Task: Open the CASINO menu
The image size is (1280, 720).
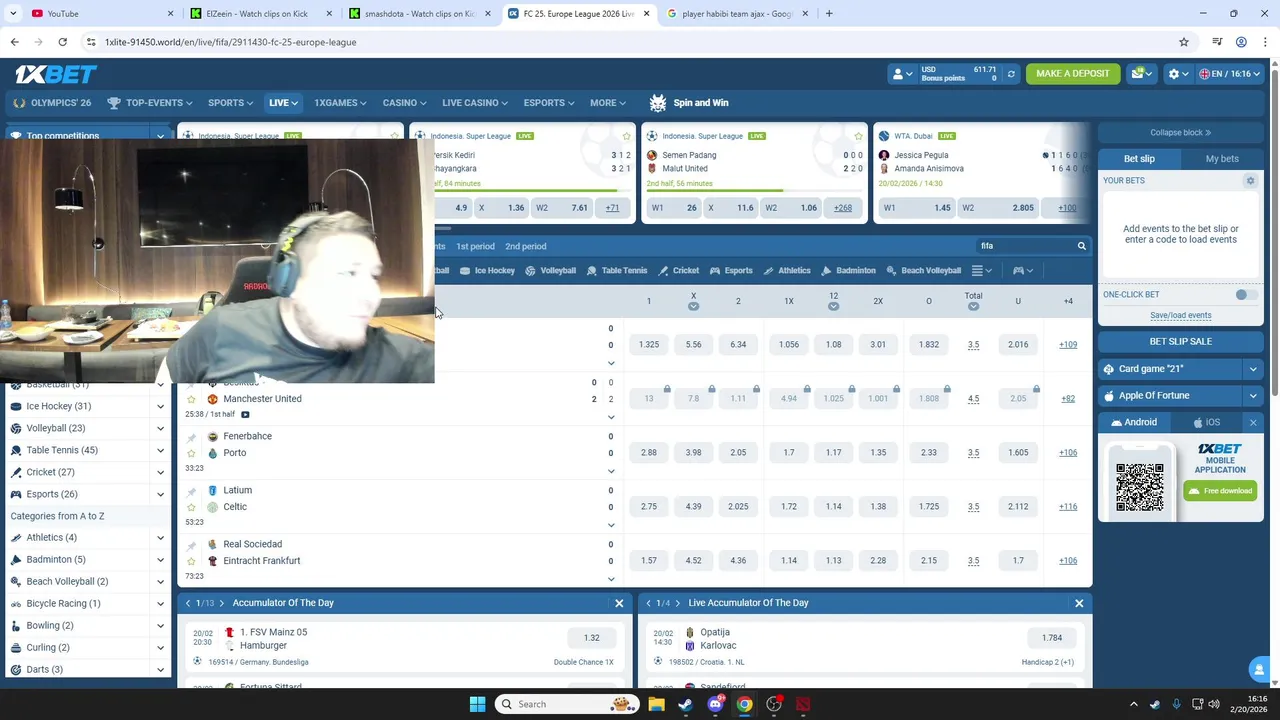Action: coord(404,103)
